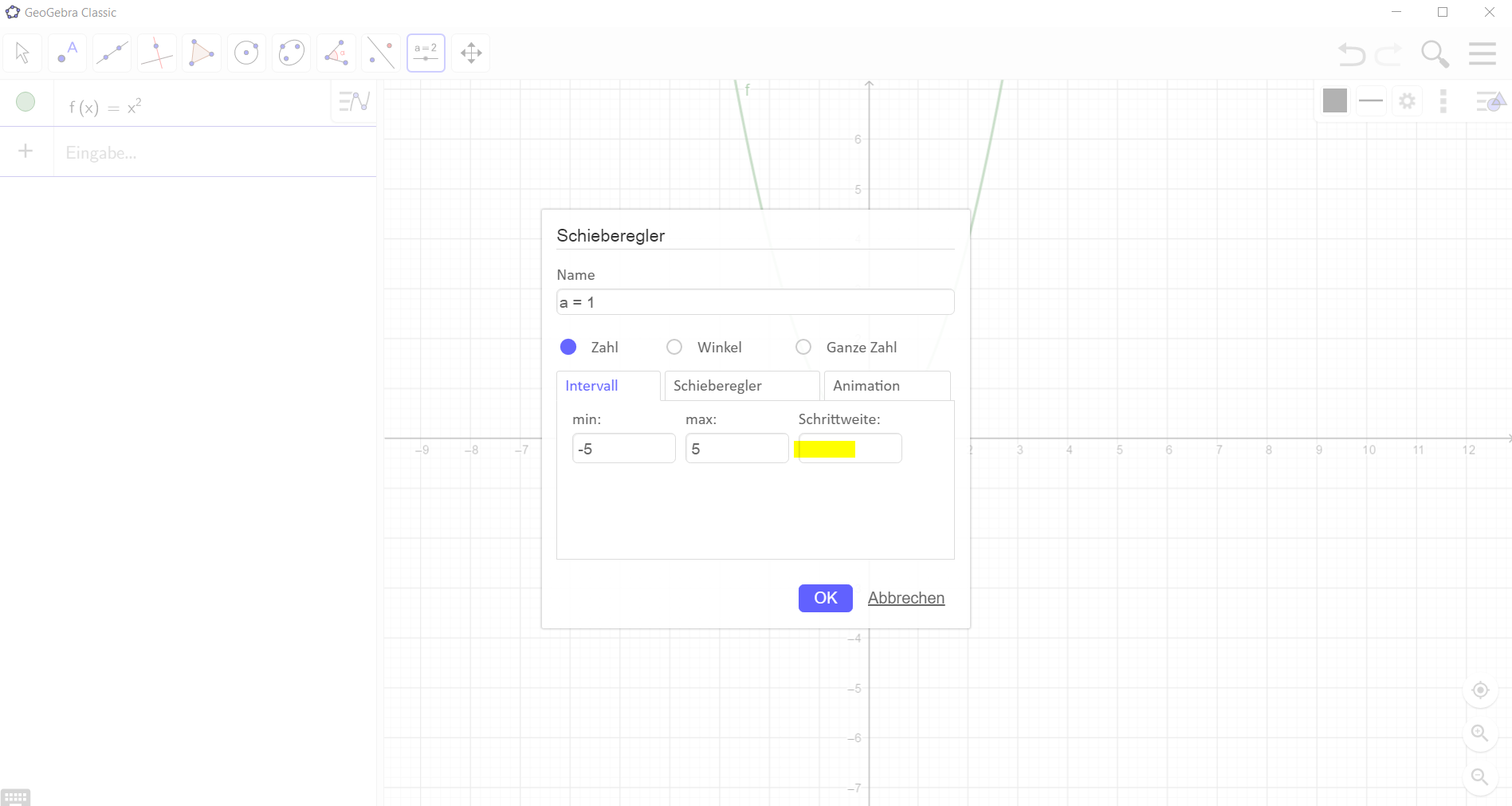Click the slider Name field
The width and height of the screenshot is (1512, 806).
coord(755,302)
